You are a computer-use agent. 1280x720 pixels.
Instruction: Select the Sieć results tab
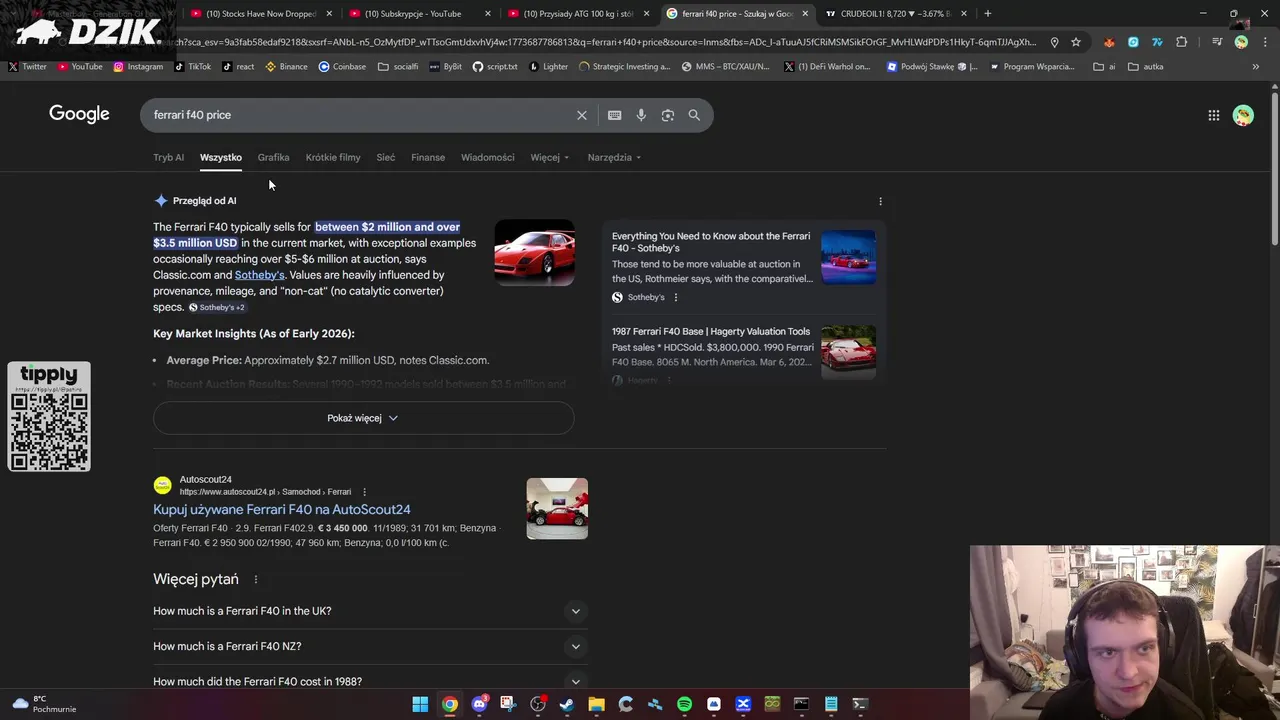tap(385, 157)
